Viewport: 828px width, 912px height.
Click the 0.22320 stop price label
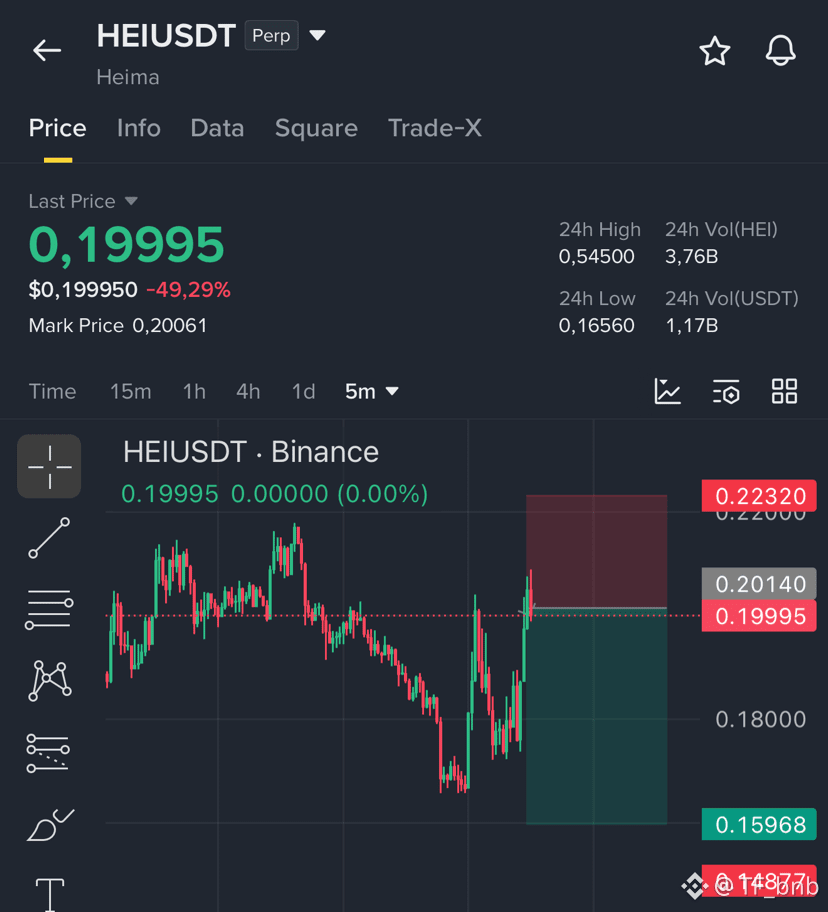pos(759,496)
